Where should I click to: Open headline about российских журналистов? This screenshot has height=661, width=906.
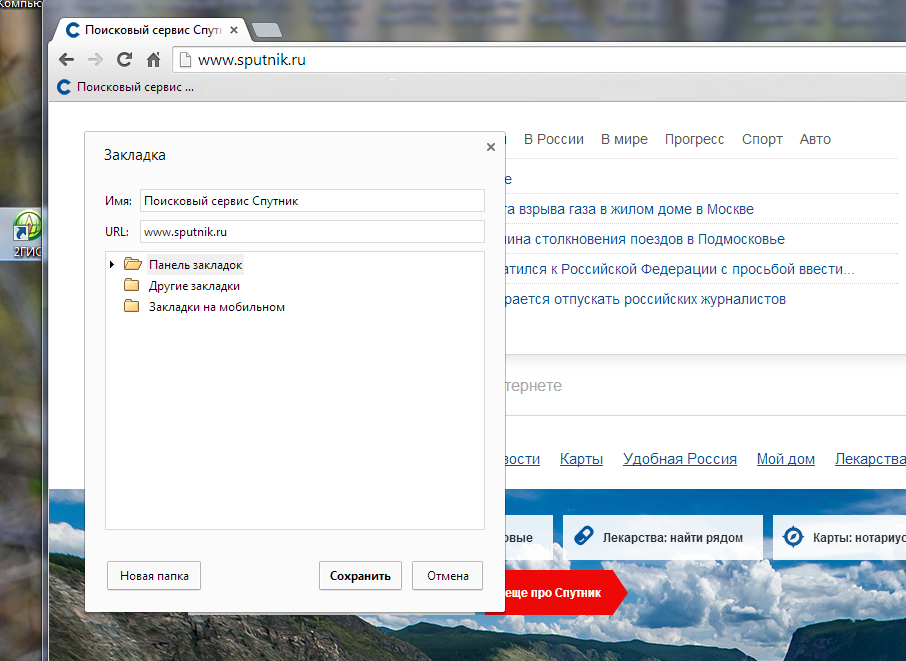(645, 299)
